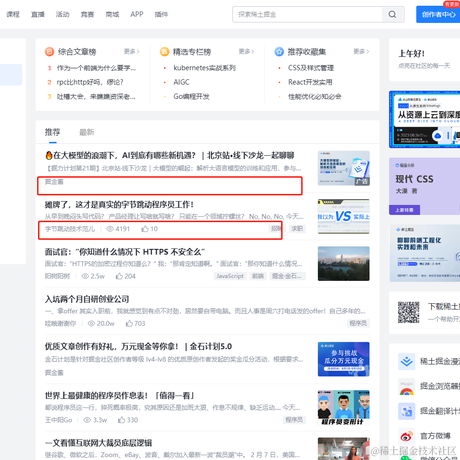
Task: Click the thumbs-up icon beside 703
Action: pos(129,323)
